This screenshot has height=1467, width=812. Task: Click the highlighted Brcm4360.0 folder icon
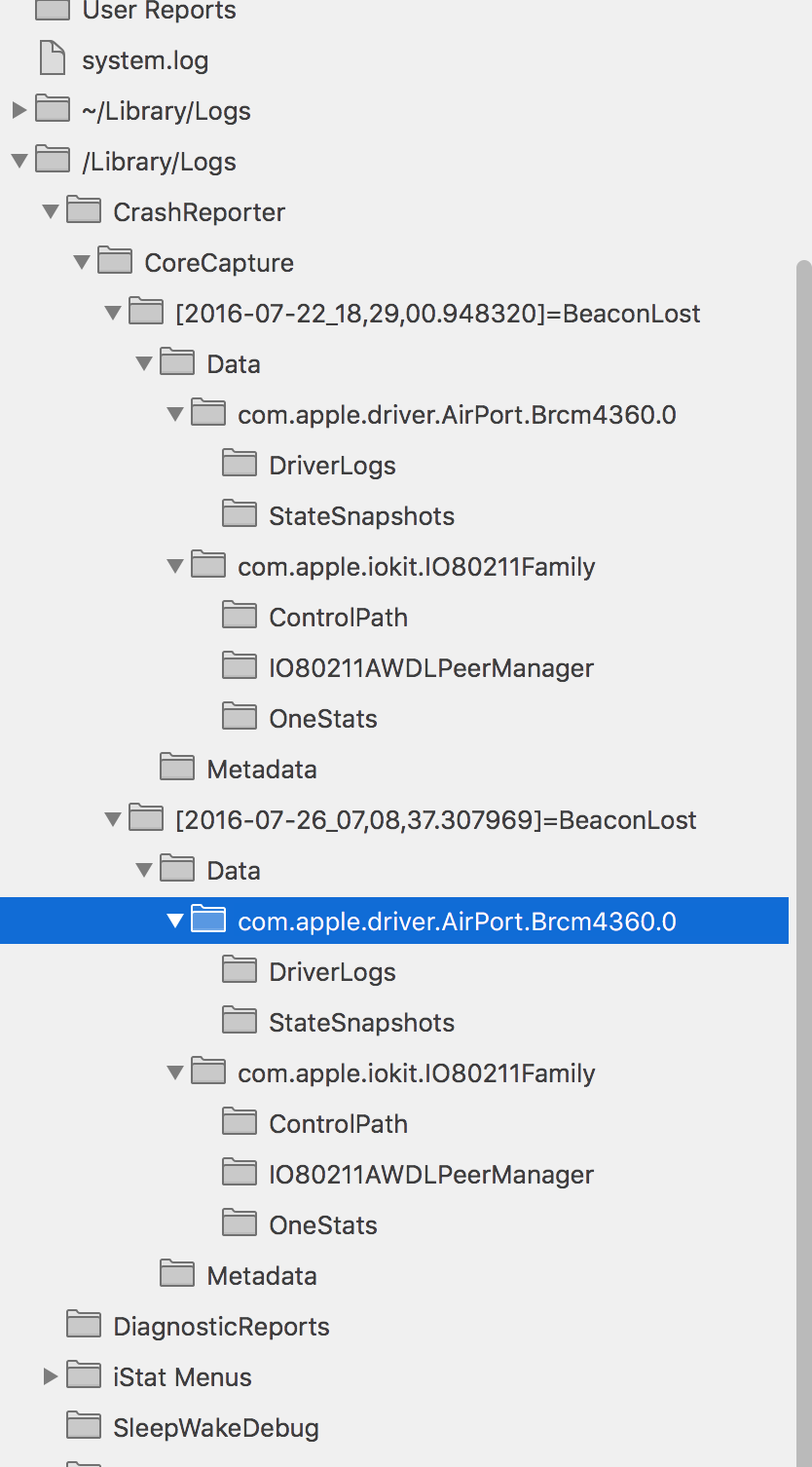(x=208, y=921)
